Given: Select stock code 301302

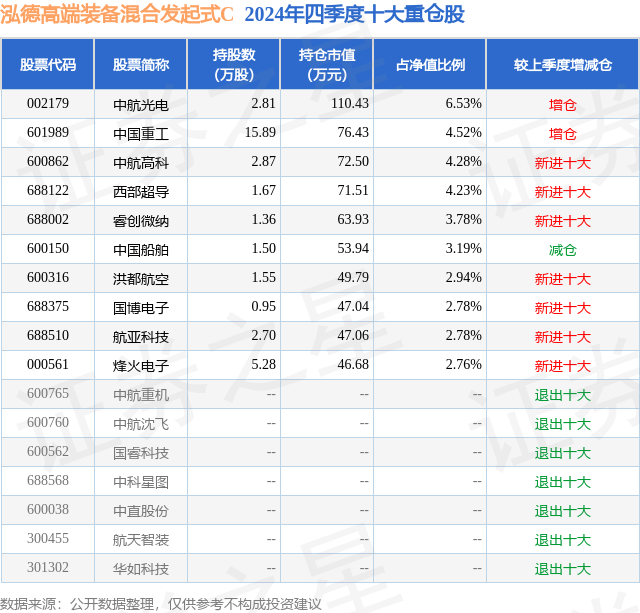Looking at the screenshot, I should click(48, 567).
